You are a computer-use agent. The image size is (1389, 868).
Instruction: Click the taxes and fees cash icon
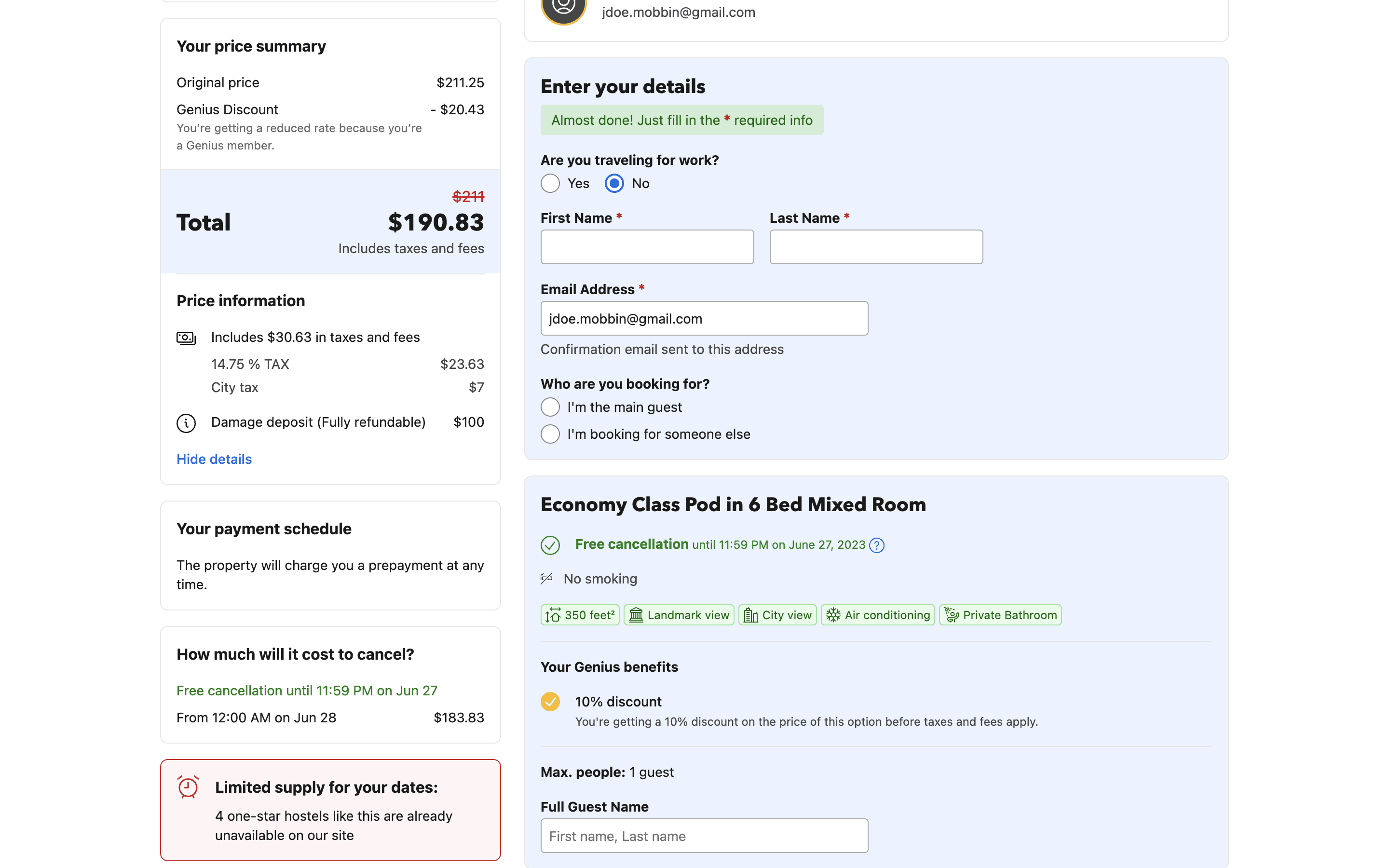(186, 338)
